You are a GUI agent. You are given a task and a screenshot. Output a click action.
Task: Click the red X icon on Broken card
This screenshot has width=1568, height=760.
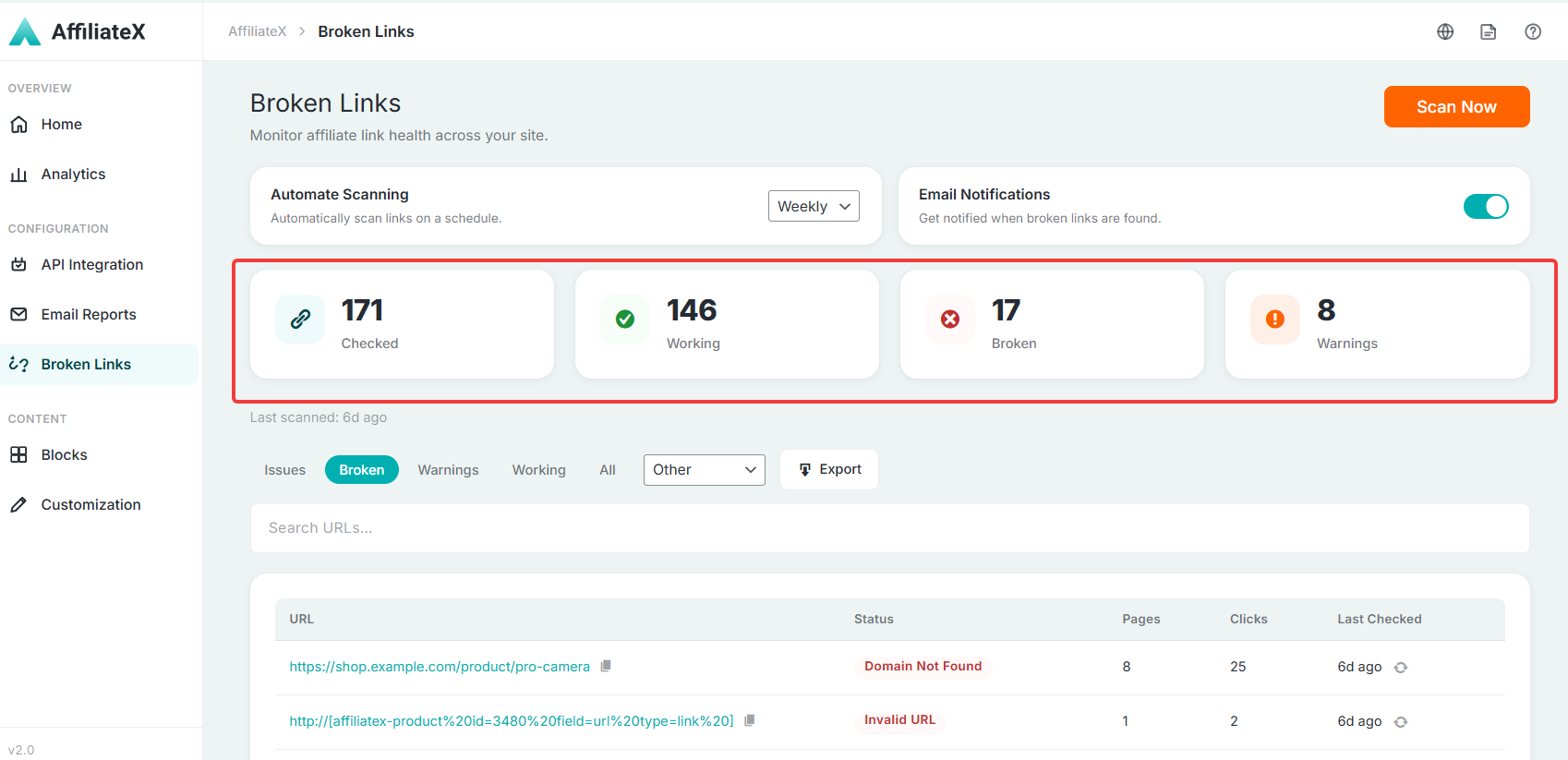pyautogui.click(x=950, y=320)
